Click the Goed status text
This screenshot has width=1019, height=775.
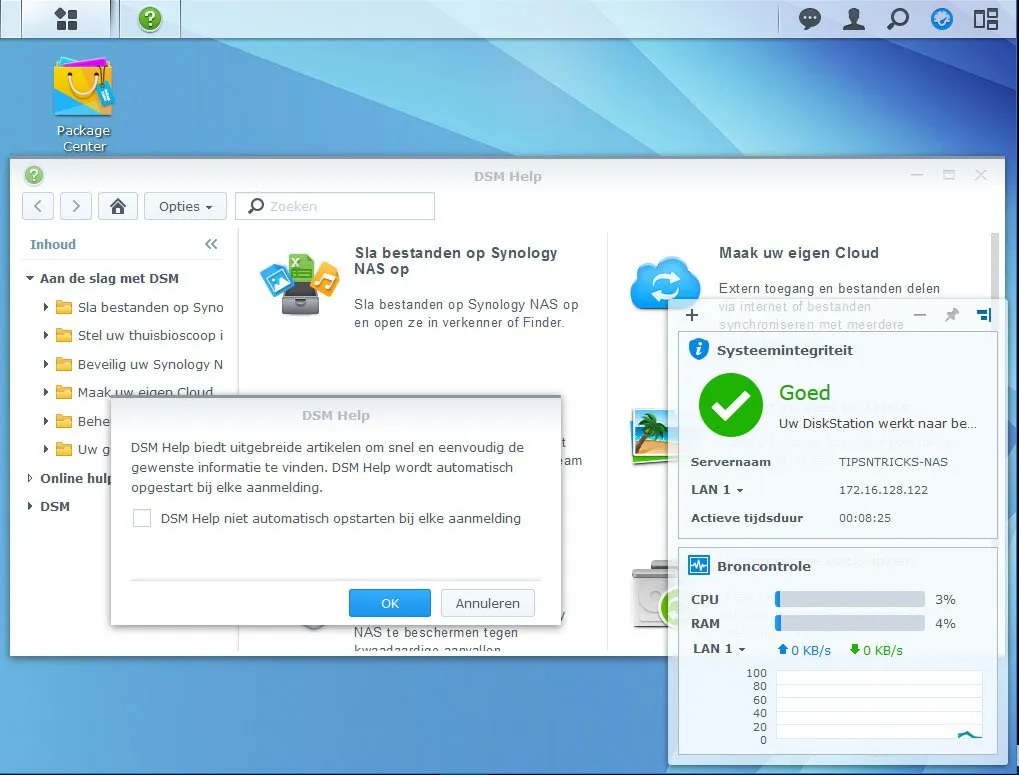[x=805, y=392]
